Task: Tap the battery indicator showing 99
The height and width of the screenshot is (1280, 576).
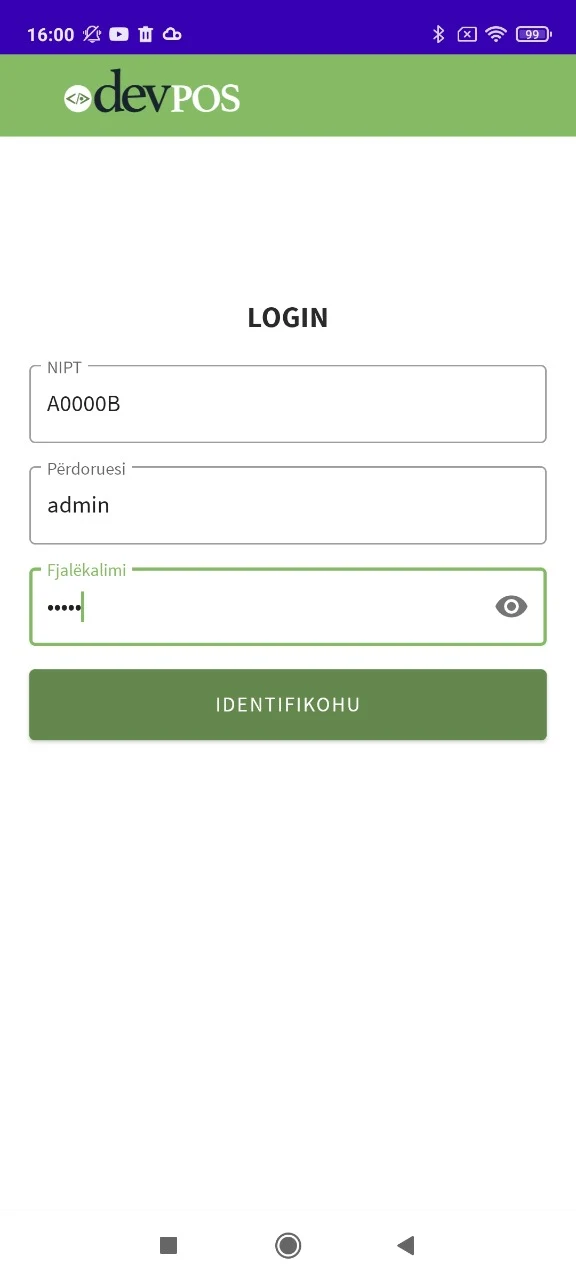Action: pos(533,34)
